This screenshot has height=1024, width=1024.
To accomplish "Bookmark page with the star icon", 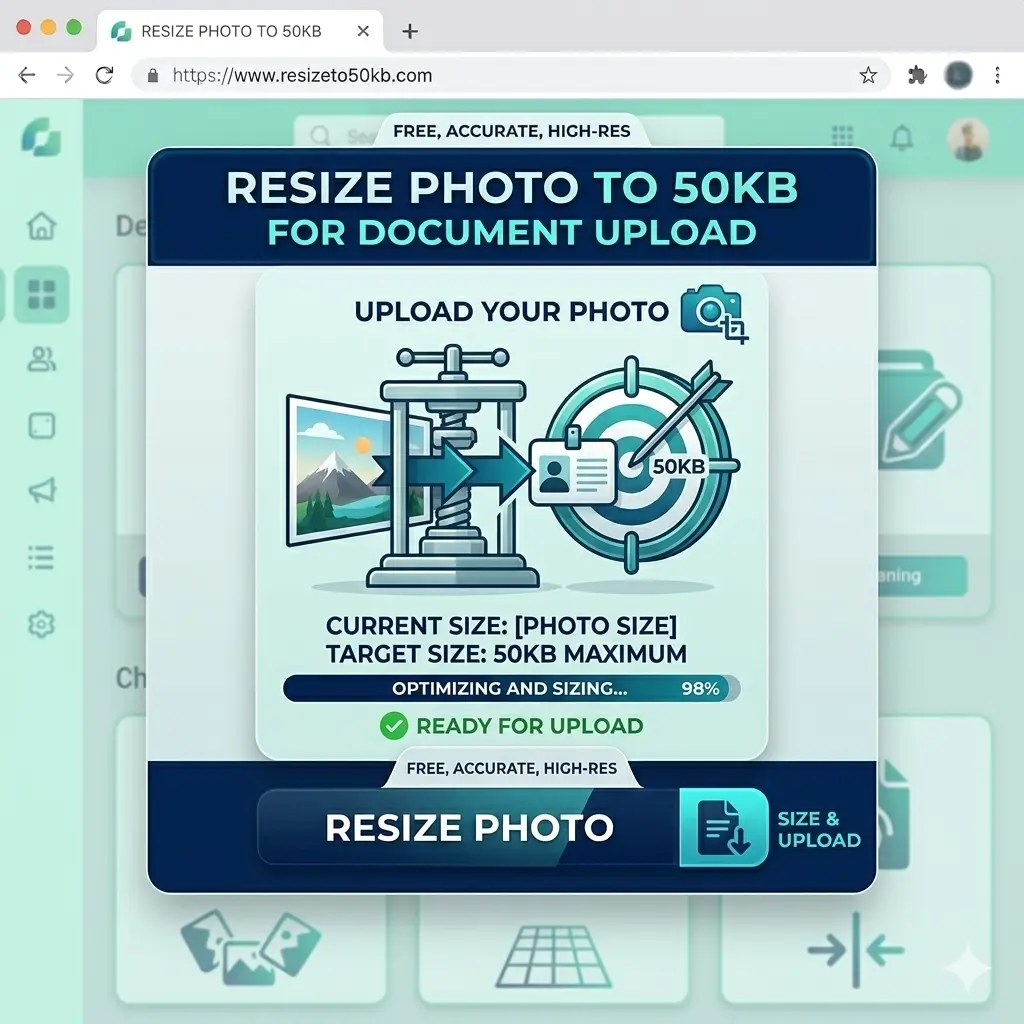I will [x=868, y=75].
